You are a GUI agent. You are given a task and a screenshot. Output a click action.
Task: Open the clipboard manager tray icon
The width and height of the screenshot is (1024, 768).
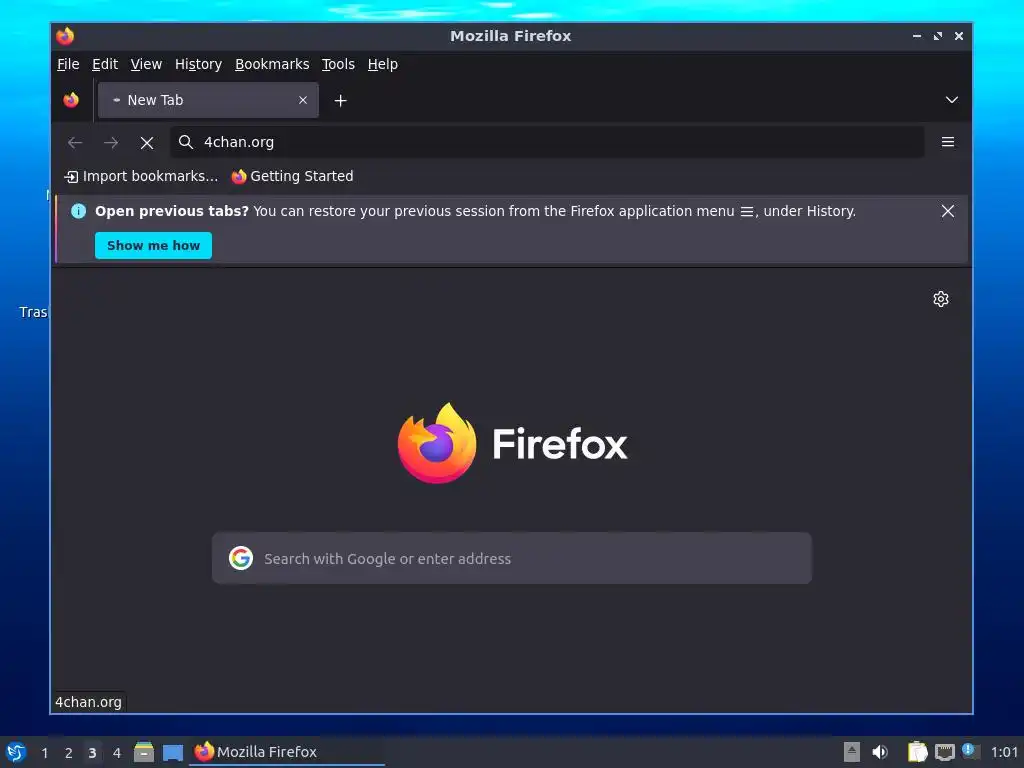point(917,752)
